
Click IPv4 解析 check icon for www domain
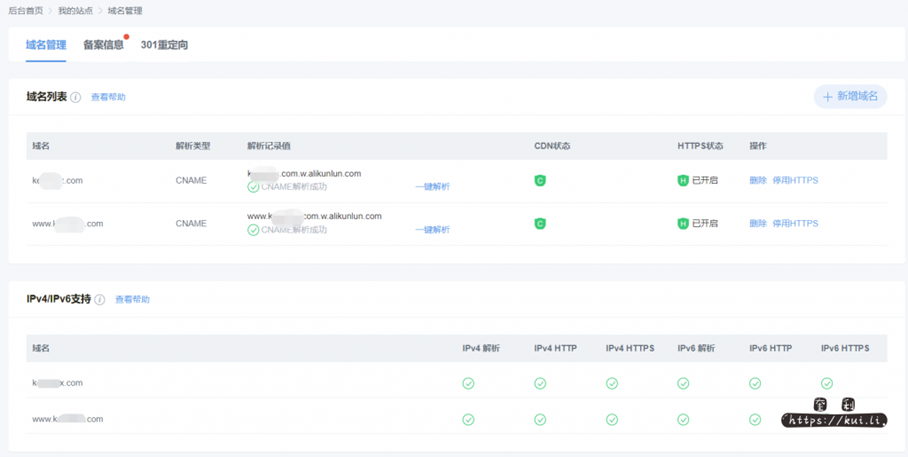[x=468, y=419]
